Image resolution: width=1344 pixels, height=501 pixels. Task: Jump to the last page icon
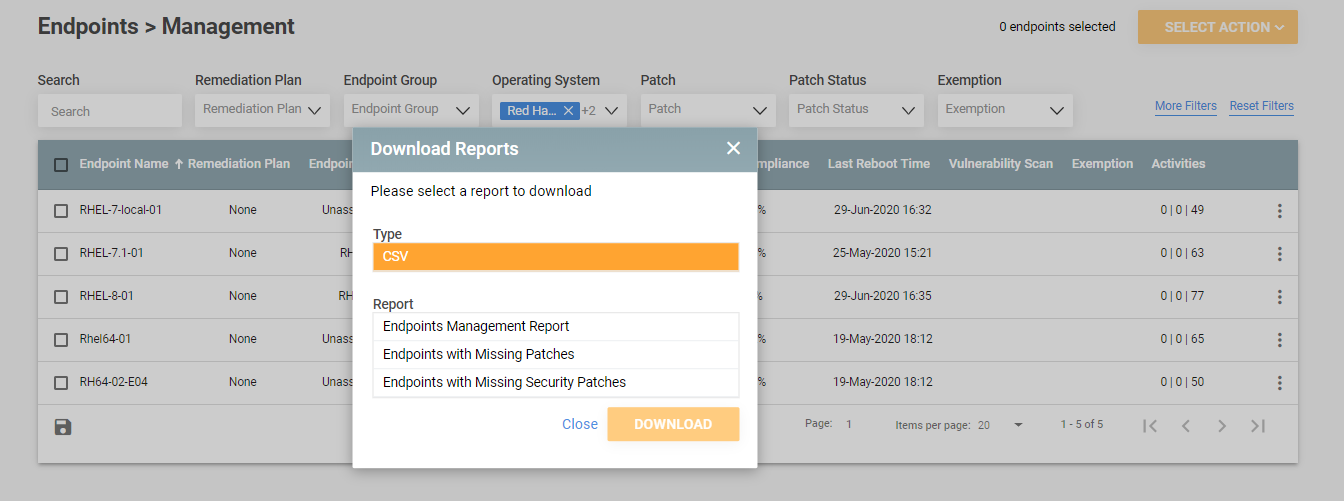(x=1257, y=426)
